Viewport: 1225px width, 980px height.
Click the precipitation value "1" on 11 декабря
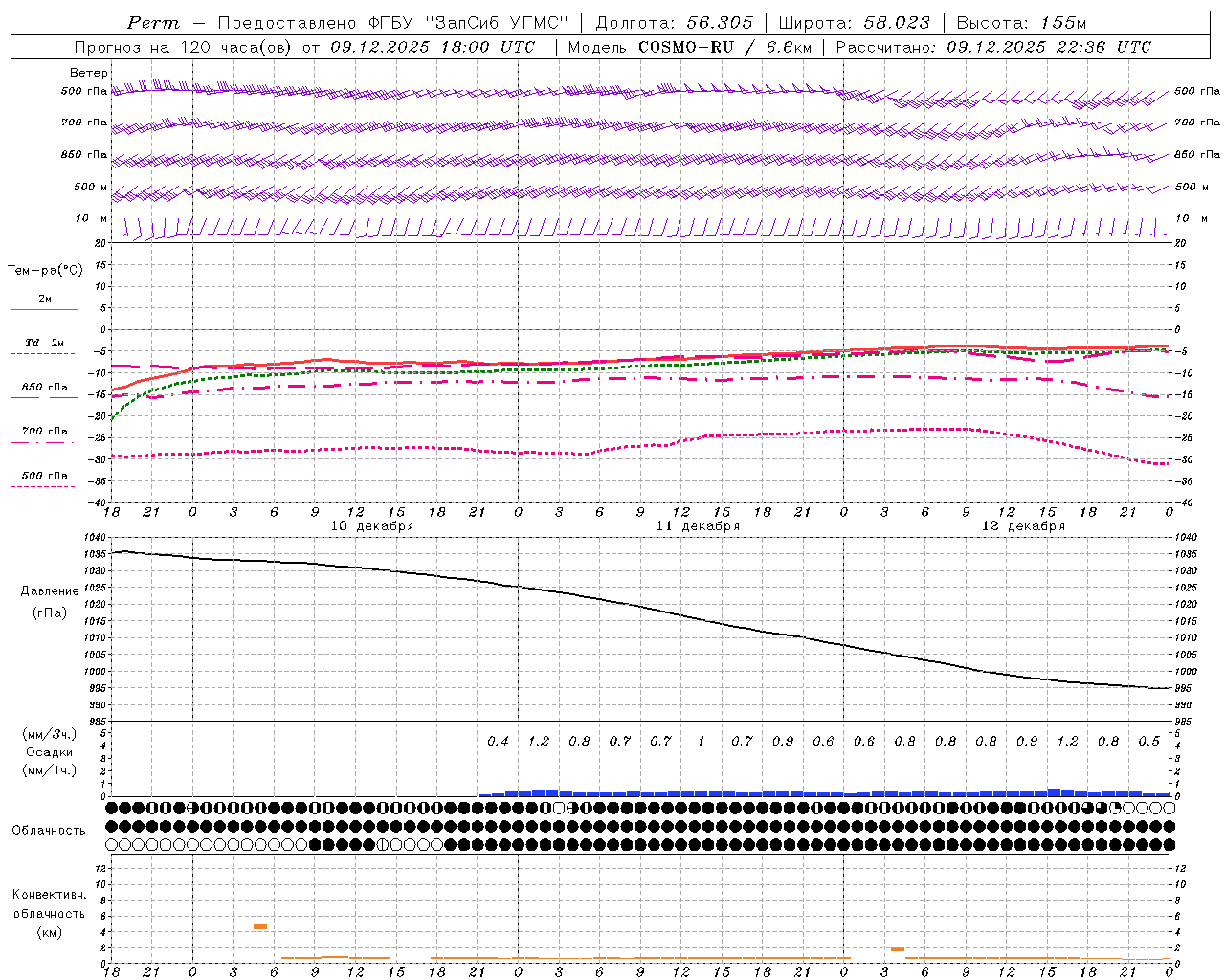point(702,741)
